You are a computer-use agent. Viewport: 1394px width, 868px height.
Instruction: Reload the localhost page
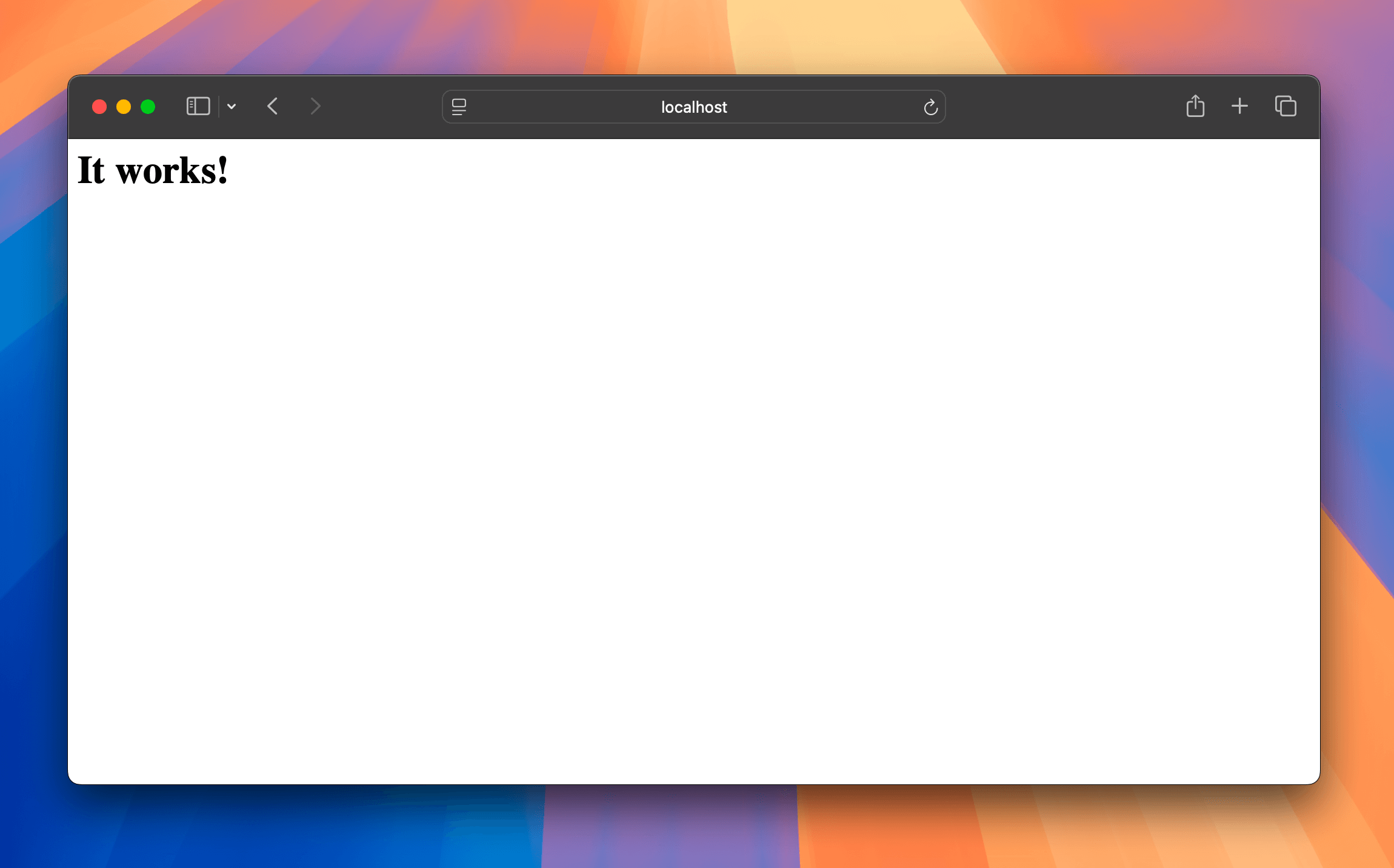pos(930,107)
